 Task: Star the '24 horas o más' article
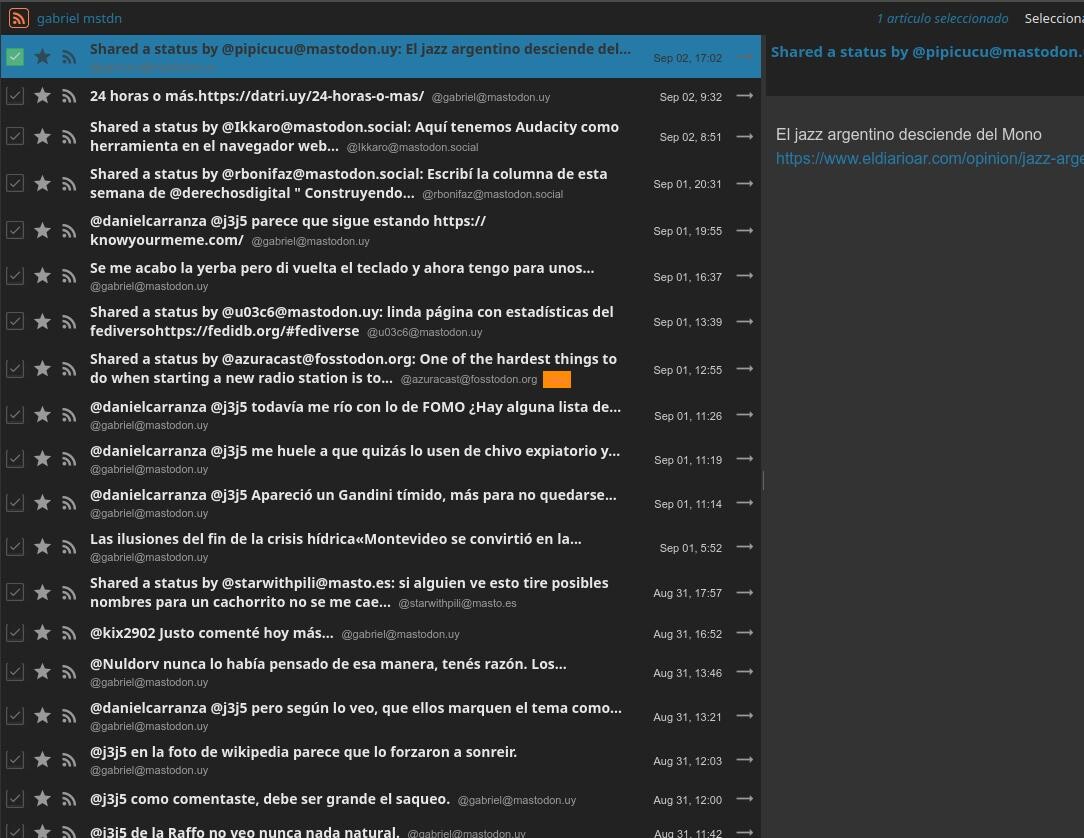point(42,96)
